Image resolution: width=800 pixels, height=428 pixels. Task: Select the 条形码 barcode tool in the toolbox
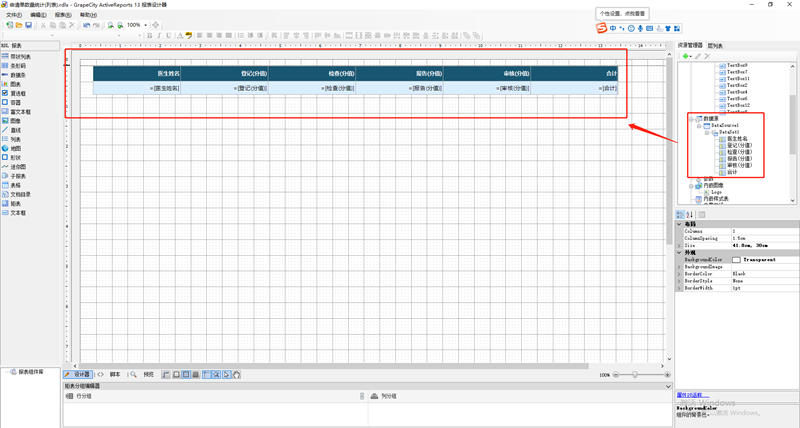click(x=18, y=66)
